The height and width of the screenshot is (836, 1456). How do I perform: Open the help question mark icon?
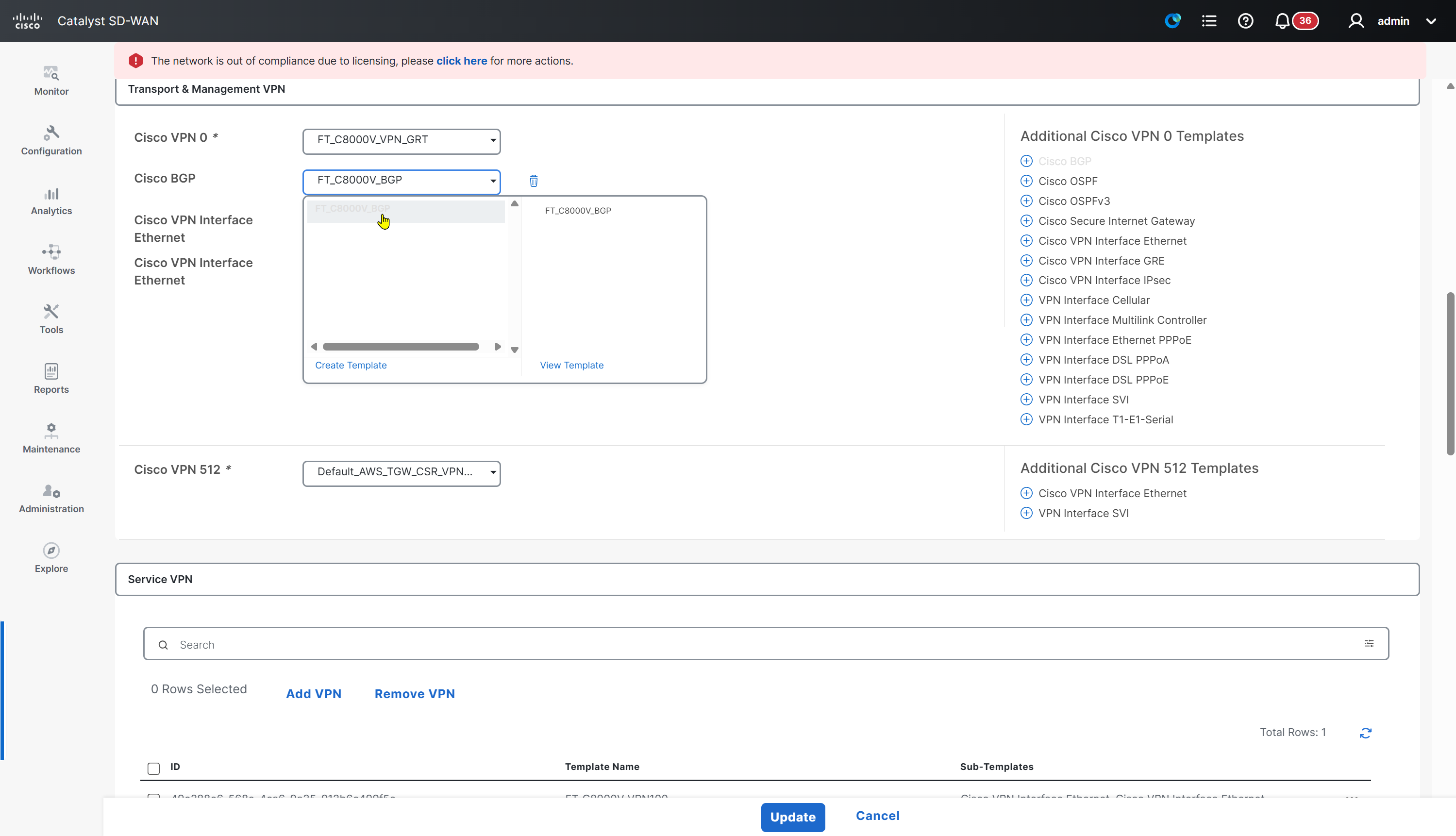point(1245,21)
